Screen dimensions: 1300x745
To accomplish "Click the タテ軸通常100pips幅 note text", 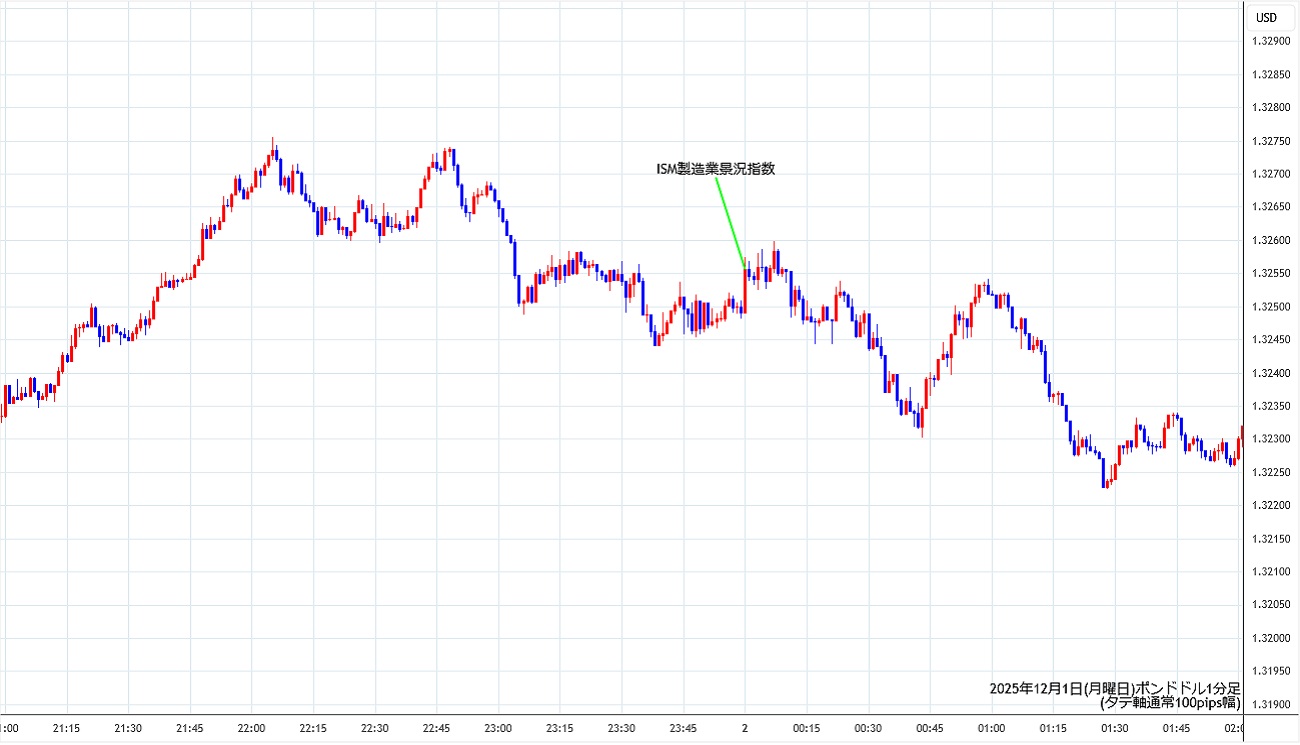I will 1169,703.
